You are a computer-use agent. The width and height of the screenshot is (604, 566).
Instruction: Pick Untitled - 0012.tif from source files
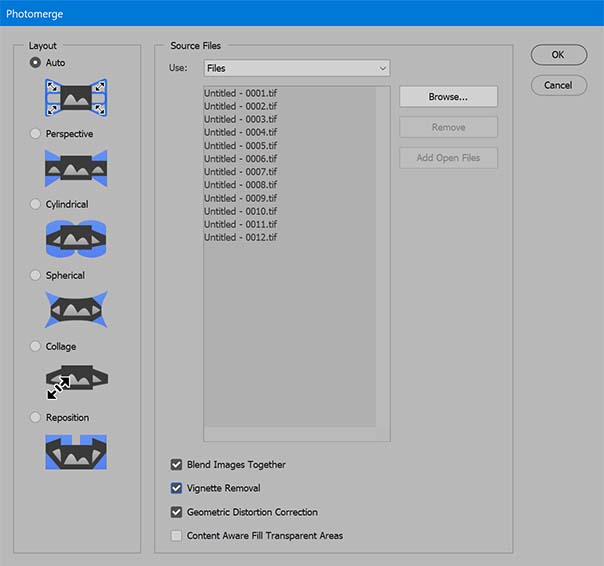241,237
